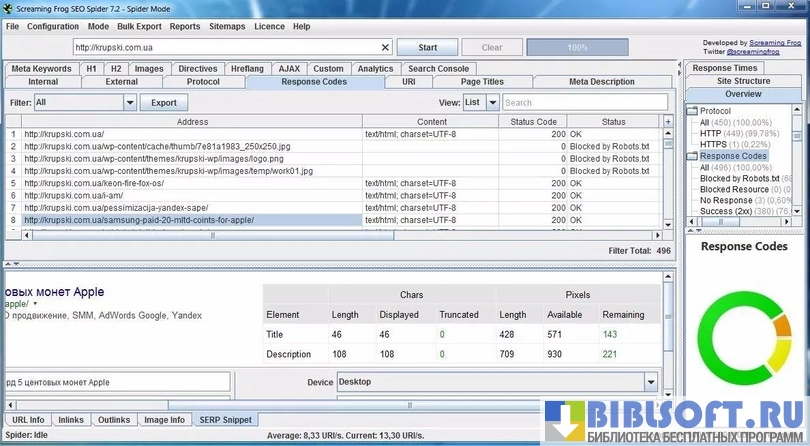Click the 100% crawl progress bar
The width and height of the screenshot is (810, 446).
click(x=577, y=47)
